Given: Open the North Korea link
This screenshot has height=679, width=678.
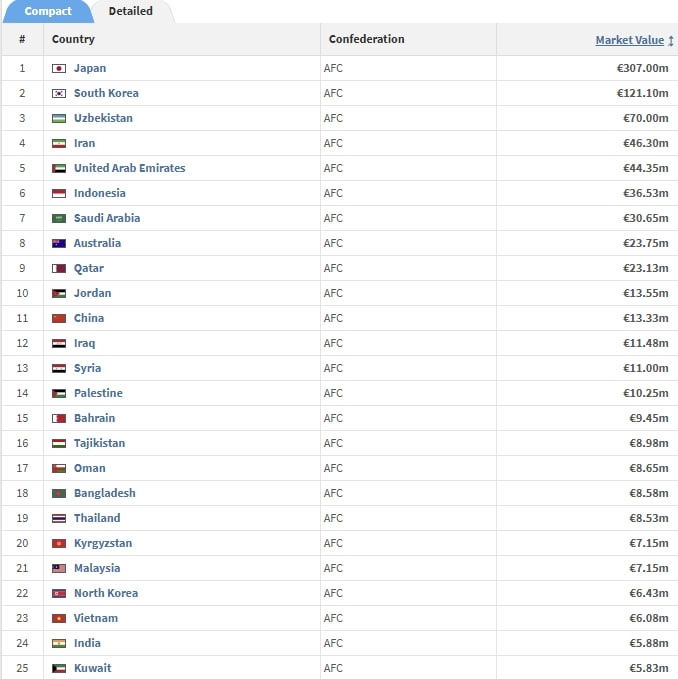Looking at the screenshot, I should pyautogui.click(x=106, y=593).
